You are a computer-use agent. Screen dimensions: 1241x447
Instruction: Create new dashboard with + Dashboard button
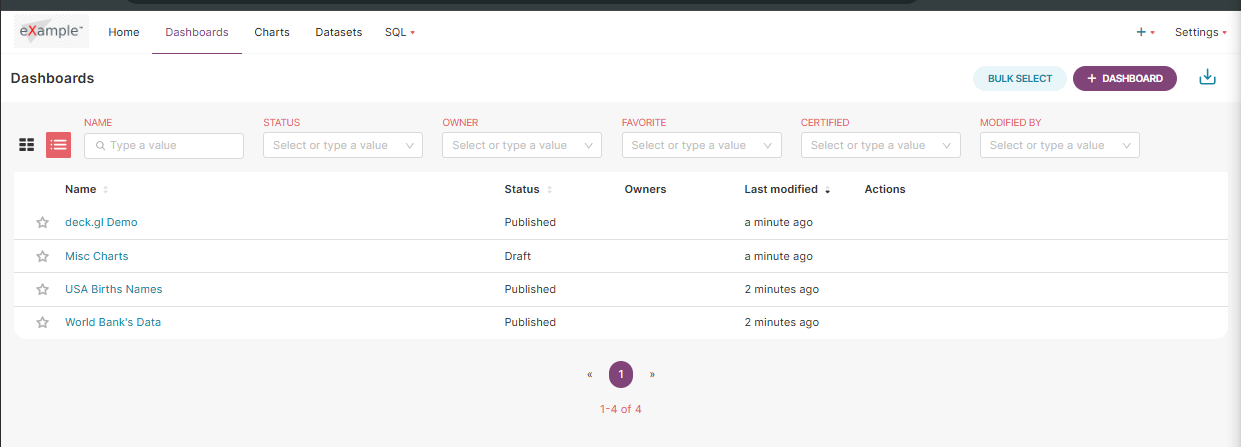1125,78
